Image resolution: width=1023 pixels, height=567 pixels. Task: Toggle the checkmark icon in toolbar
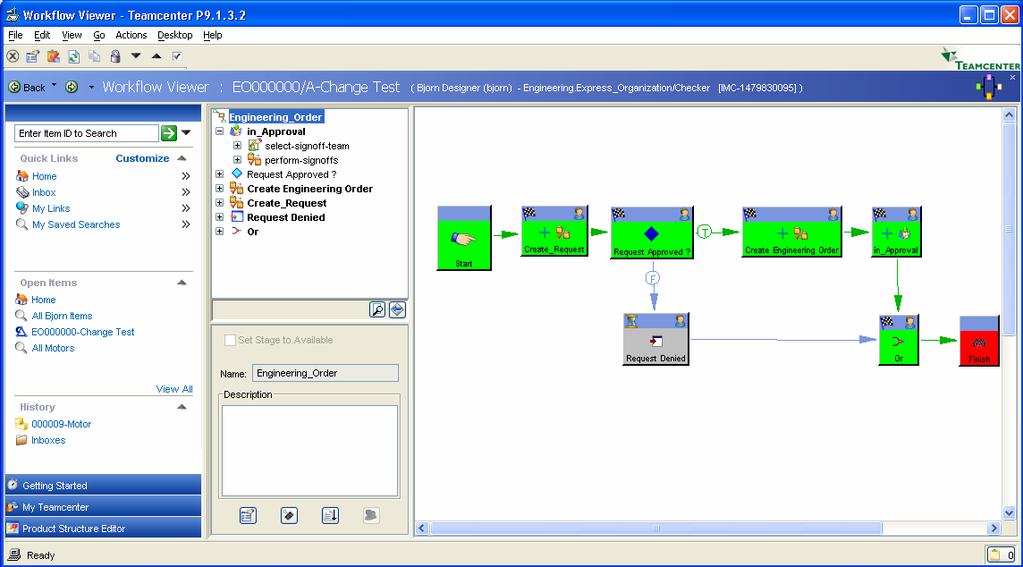(x=177, y=57)
